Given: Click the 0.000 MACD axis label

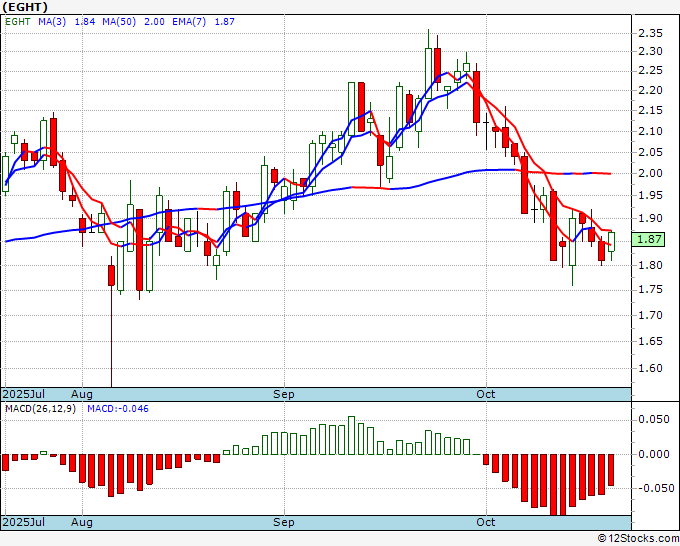Looking at the screenshot, I should pyautogui.click(x=654, y=454).
